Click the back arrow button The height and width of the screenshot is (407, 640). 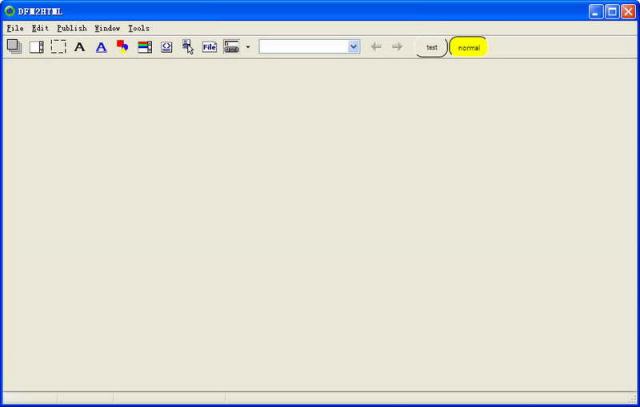(376, 47)
